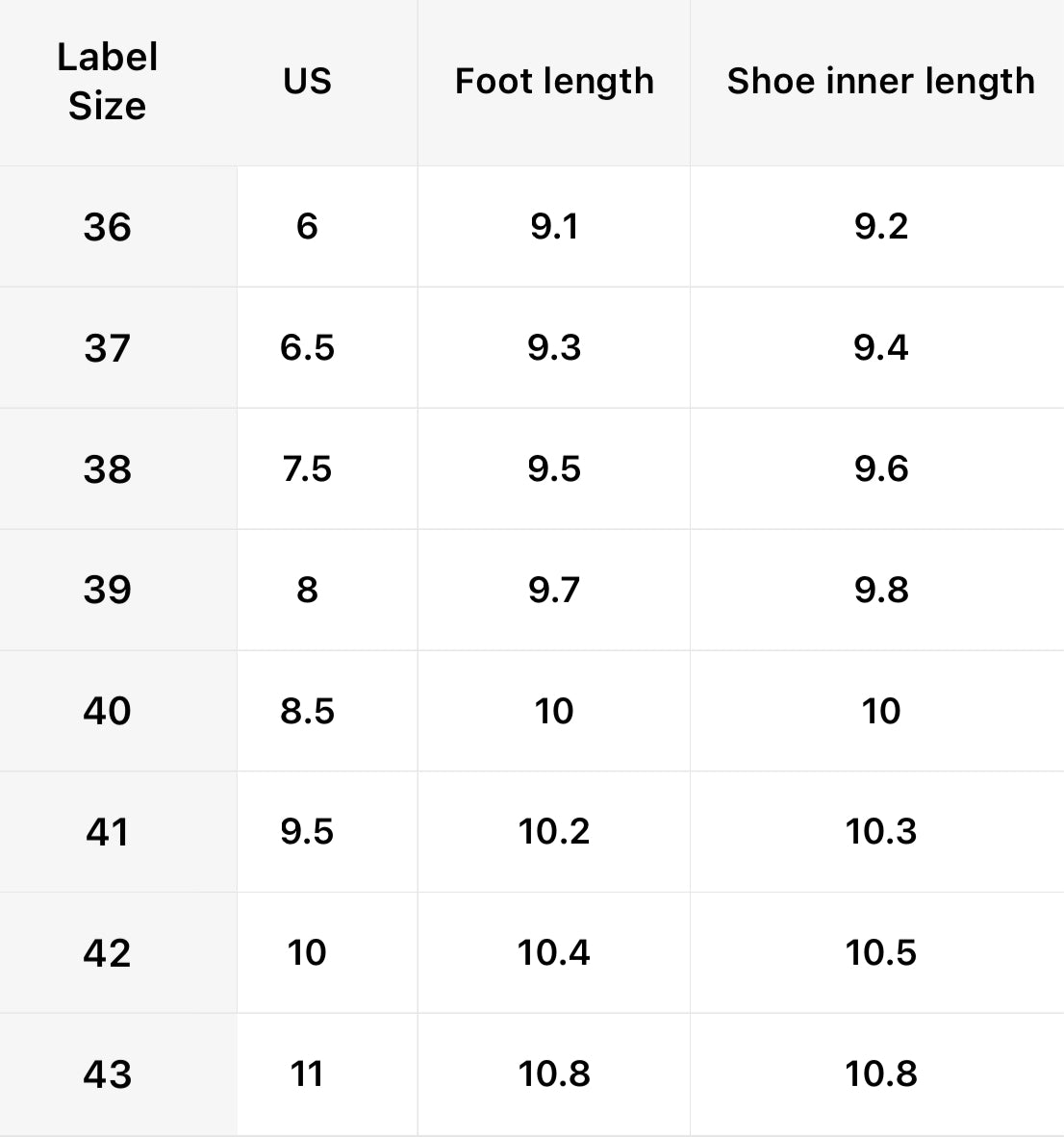The image size is (1064, 1137).
Task: Select label size 37 row label
Action: [x=107, y=348]
